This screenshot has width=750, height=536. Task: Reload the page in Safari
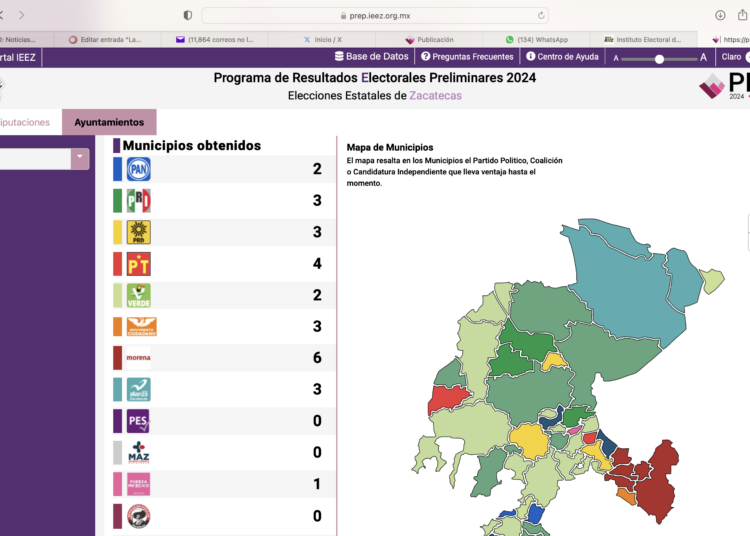click(542, 15)
